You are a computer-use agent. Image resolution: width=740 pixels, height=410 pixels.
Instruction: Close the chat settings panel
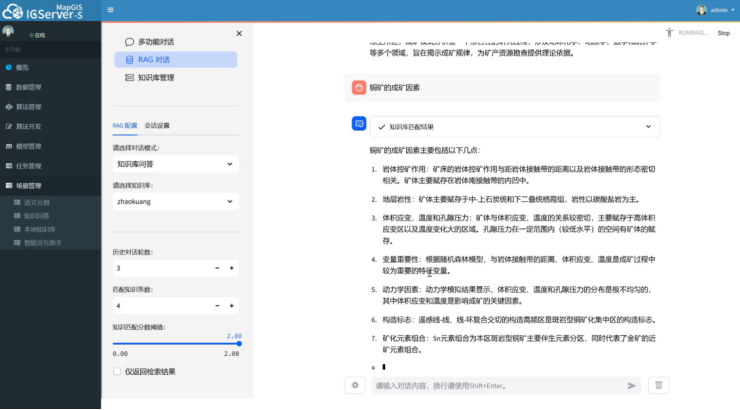tap(239, 33)
